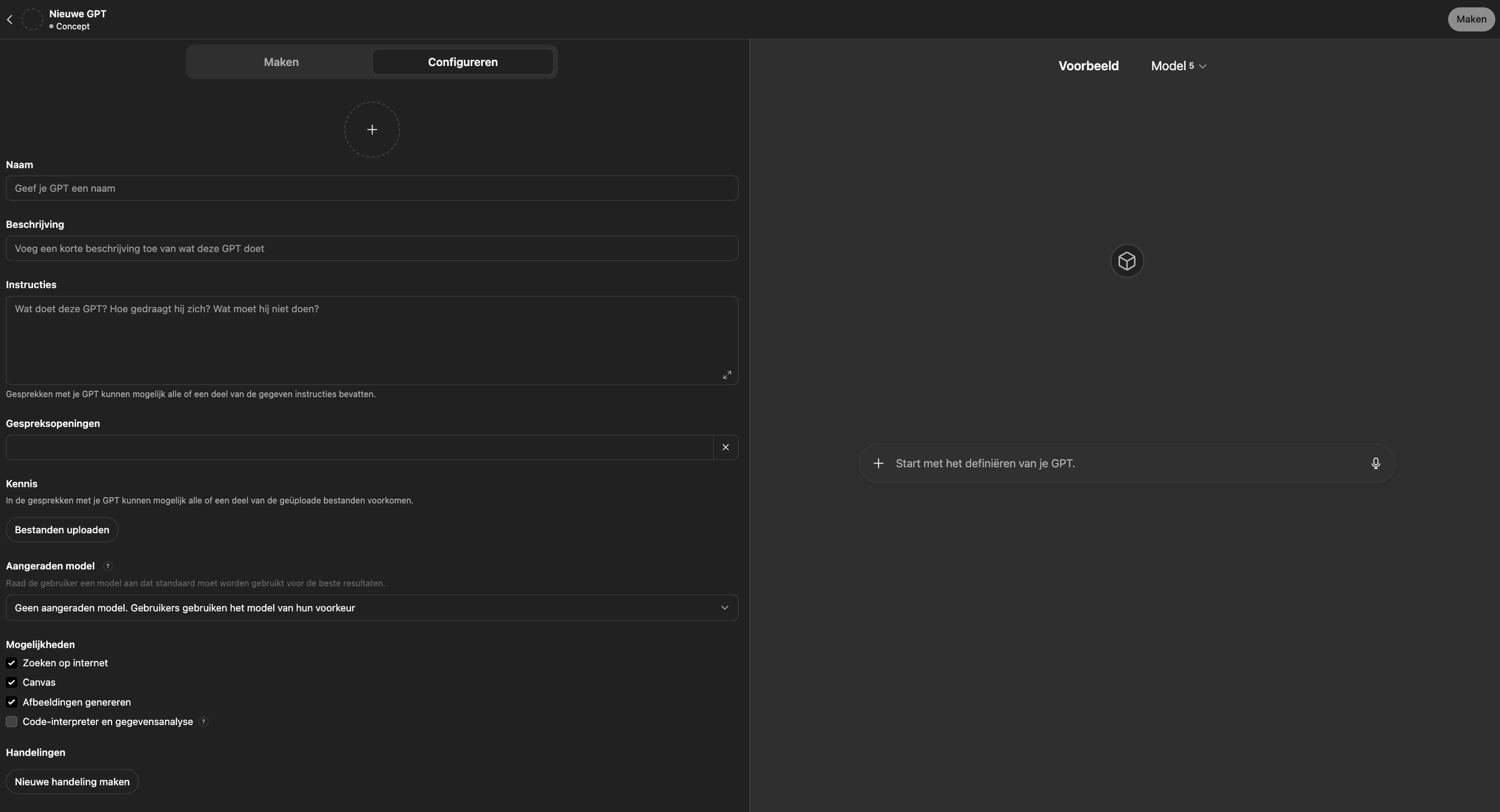Open the Model 5 selector dropdown
This screenshot has height=812, width=1500.
pyautogui.click(x=1178, y=66)
